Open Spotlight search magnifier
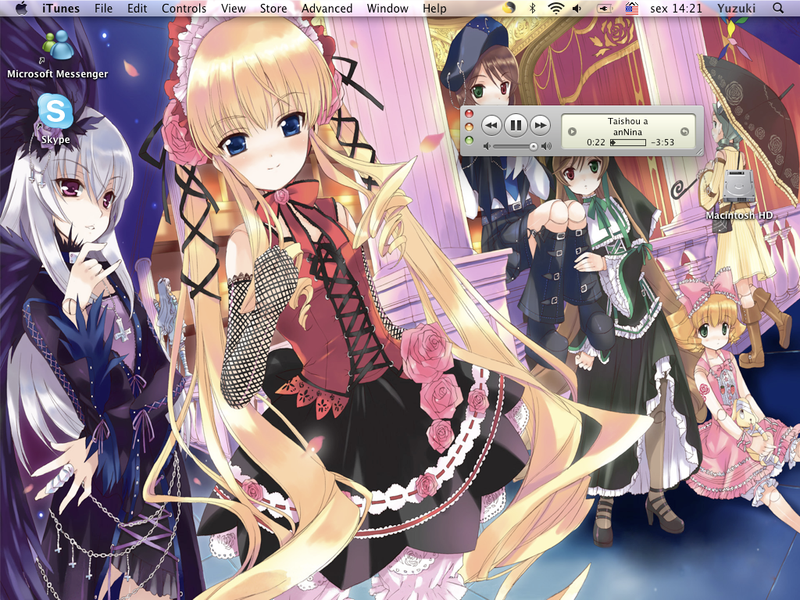The image size is (800, 600). tap(778, 8)
